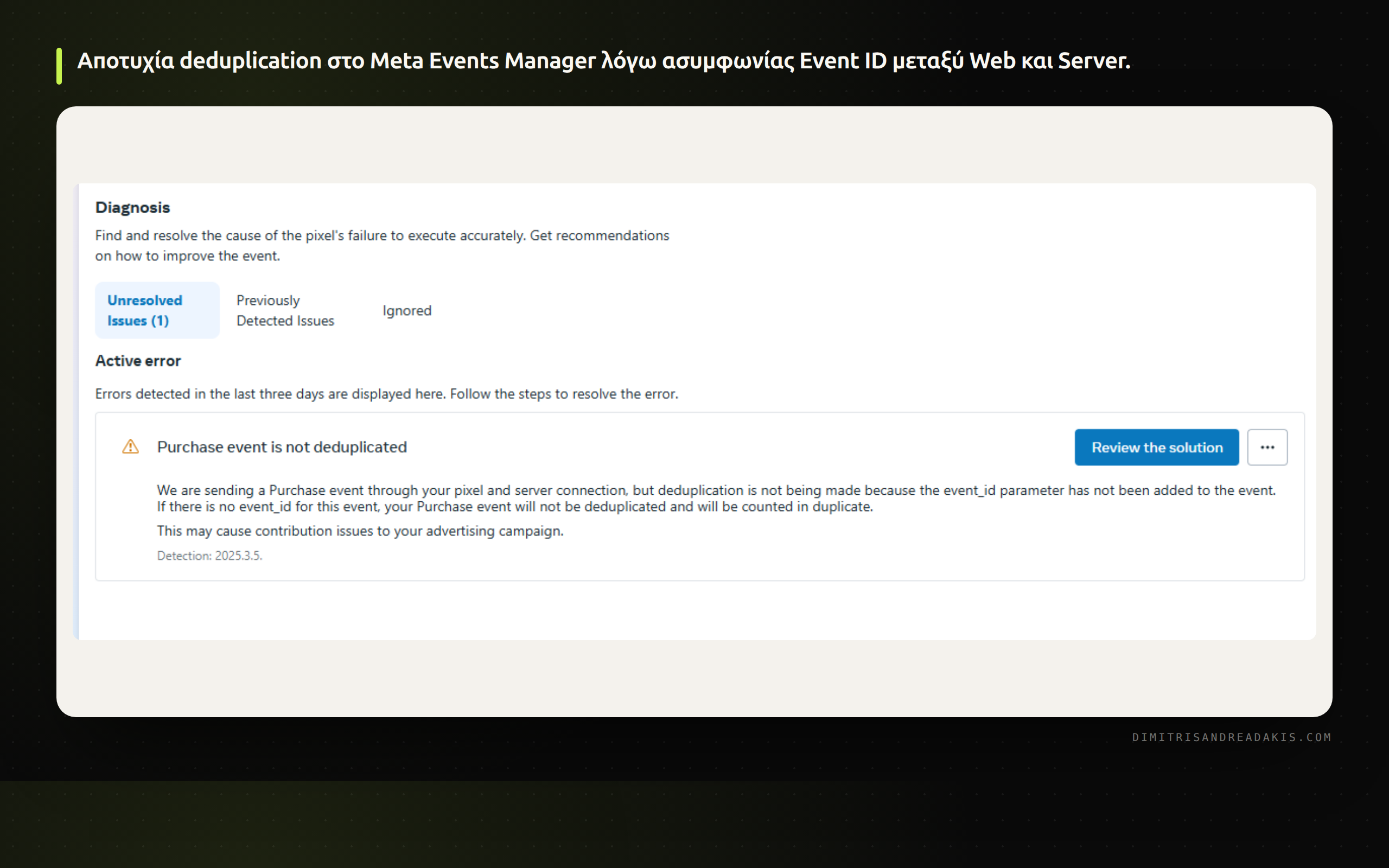The height and width of the screenshot is (868, 1389).
Task: Click the 'Detection: 2025.3.5.' date text
Action: (x=209, y=555)
